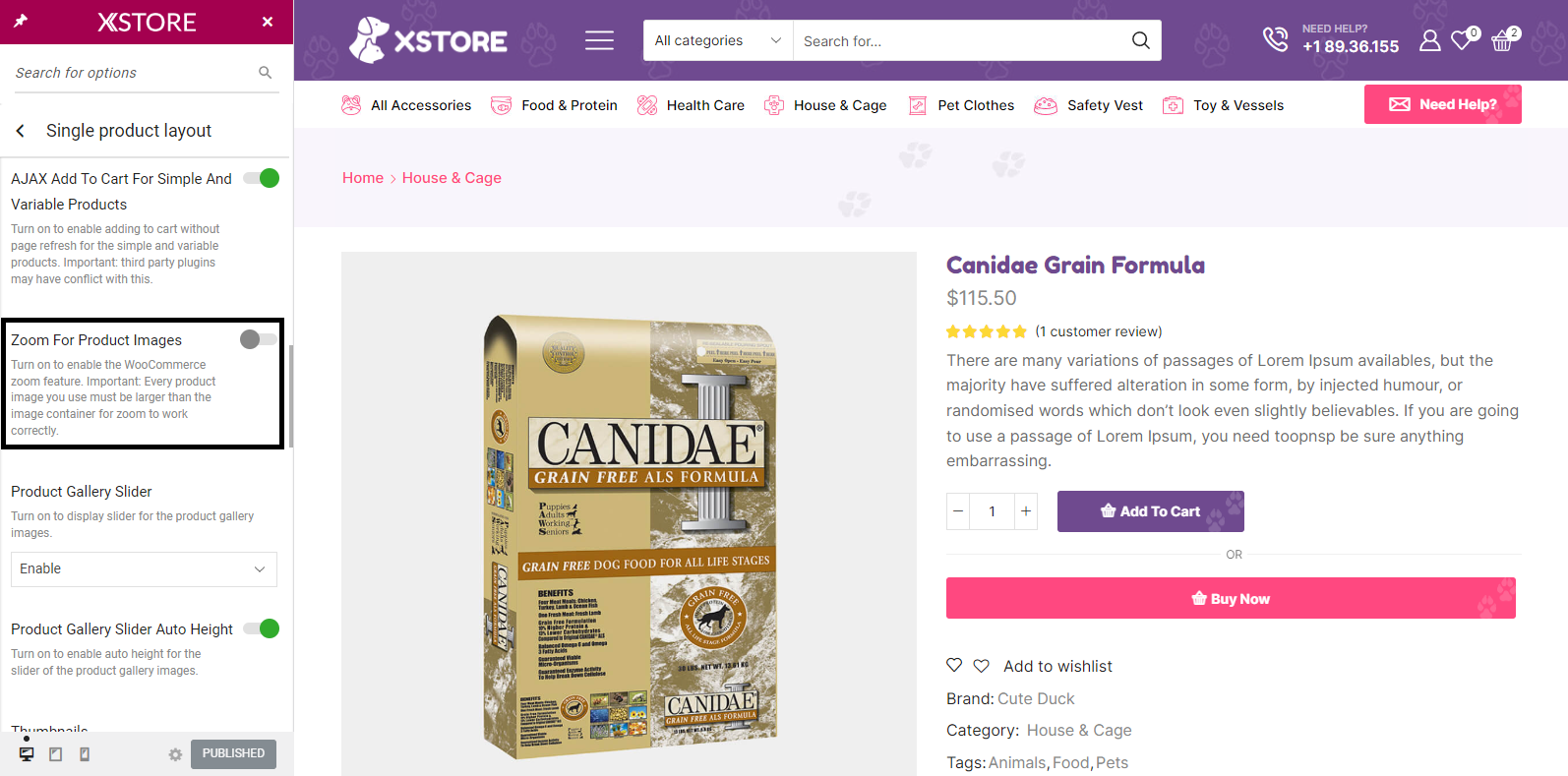
Task: Open the shopping cart basket icon
Action: (x=1503, y=40)
